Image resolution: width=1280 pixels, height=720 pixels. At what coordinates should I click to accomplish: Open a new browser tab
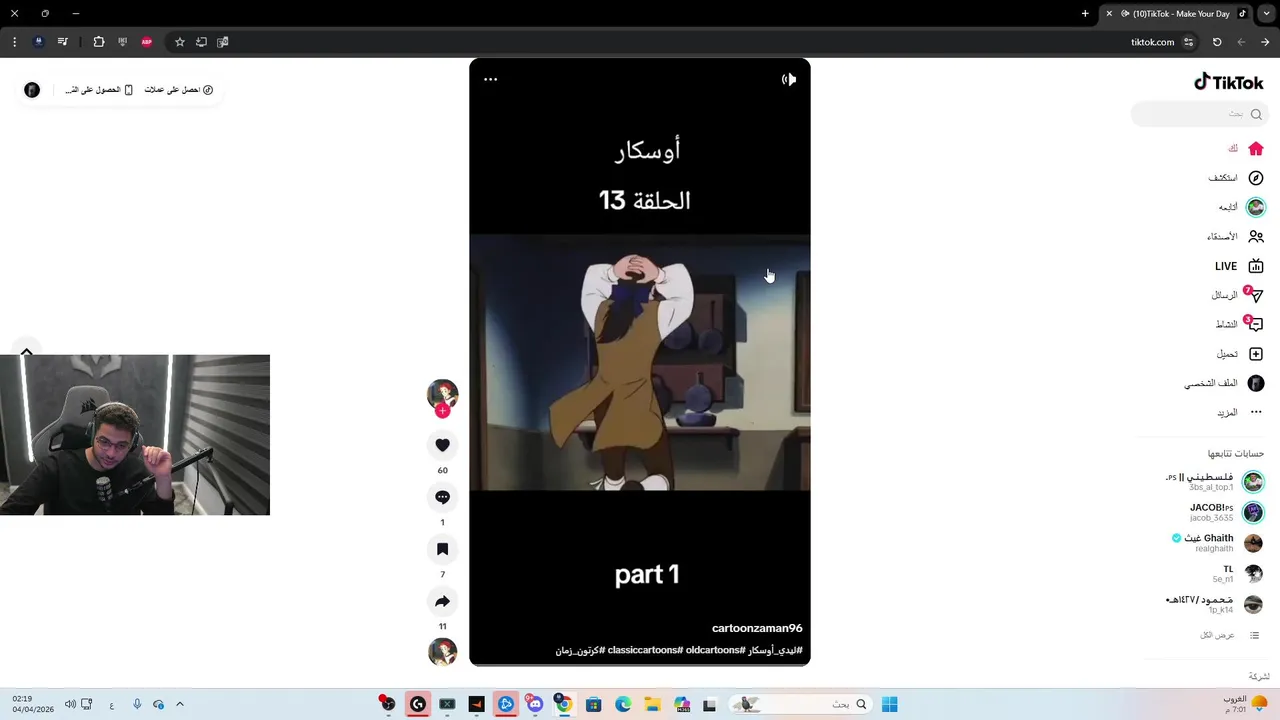[x=1085, y=13]
